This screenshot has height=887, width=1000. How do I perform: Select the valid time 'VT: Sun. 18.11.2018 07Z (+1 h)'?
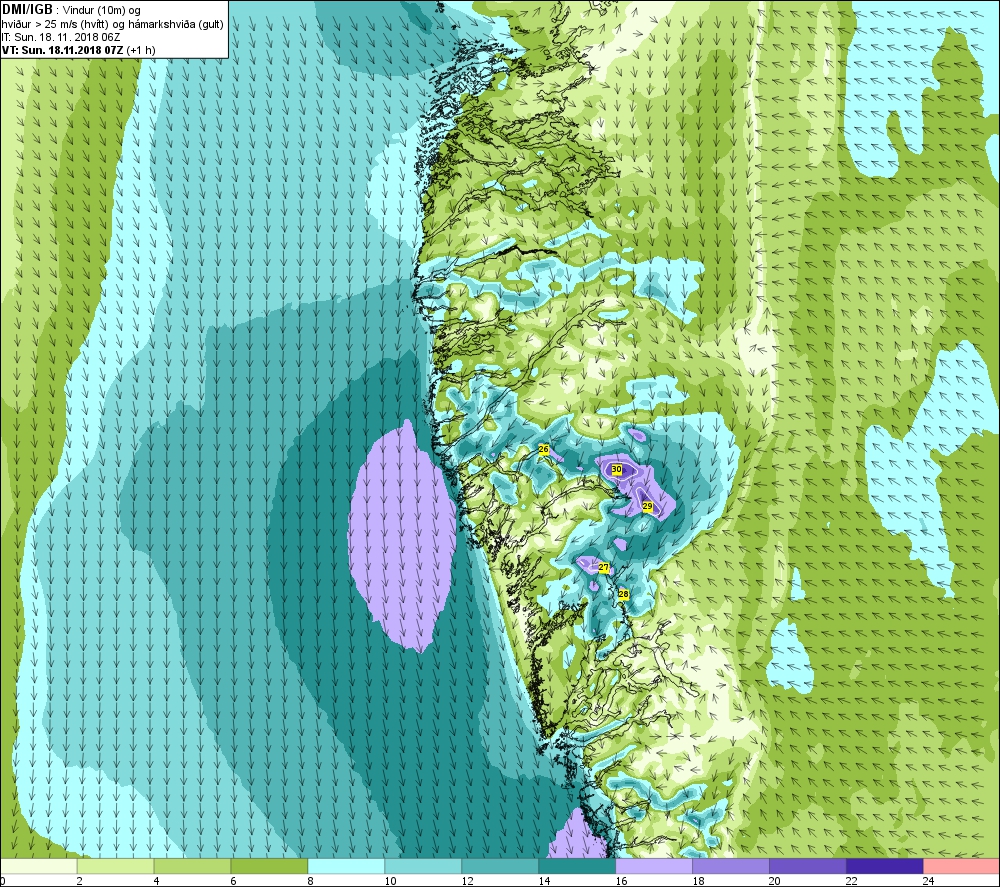pyautogui.click(x=78, y=50)
